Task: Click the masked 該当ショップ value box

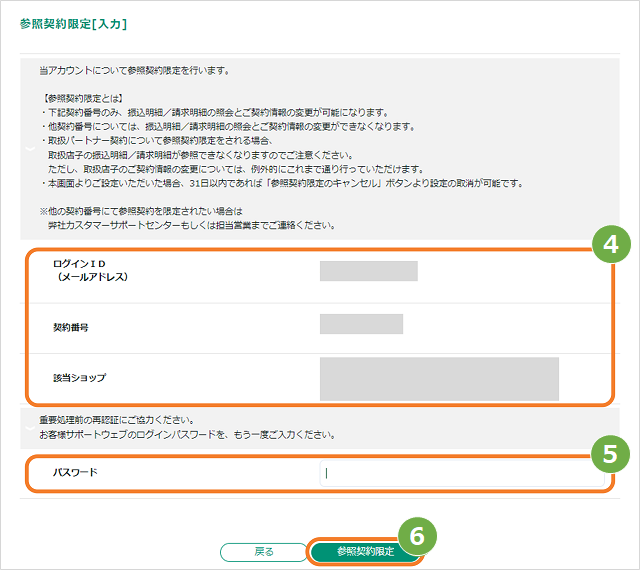Action: [x=439, y=379]
